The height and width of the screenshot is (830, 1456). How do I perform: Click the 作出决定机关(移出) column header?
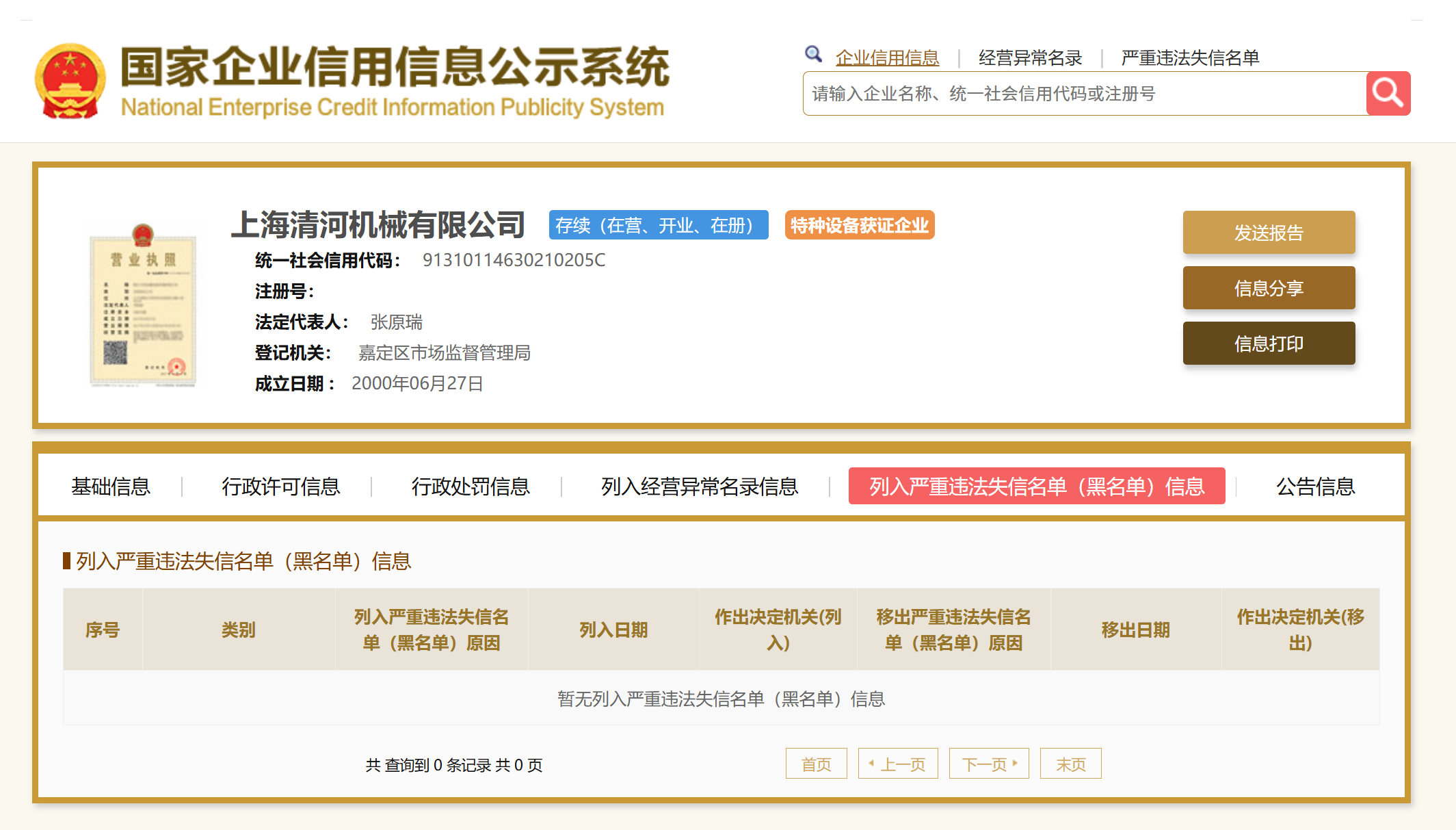click(1301, 630)
